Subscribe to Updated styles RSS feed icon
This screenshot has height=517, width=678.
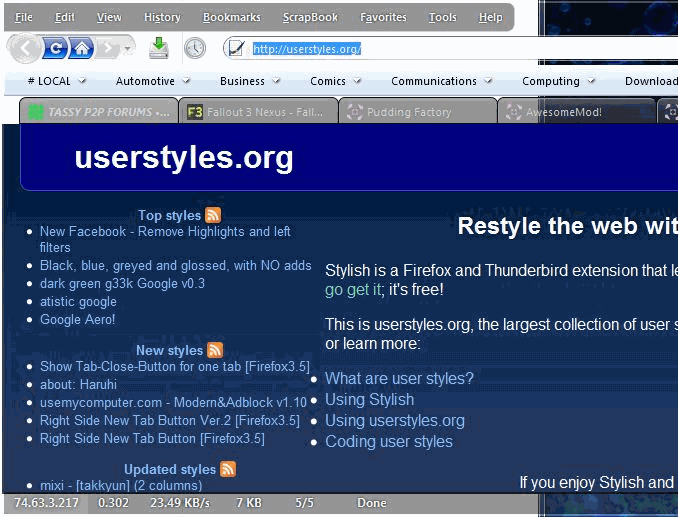click(x=228, y=469)
